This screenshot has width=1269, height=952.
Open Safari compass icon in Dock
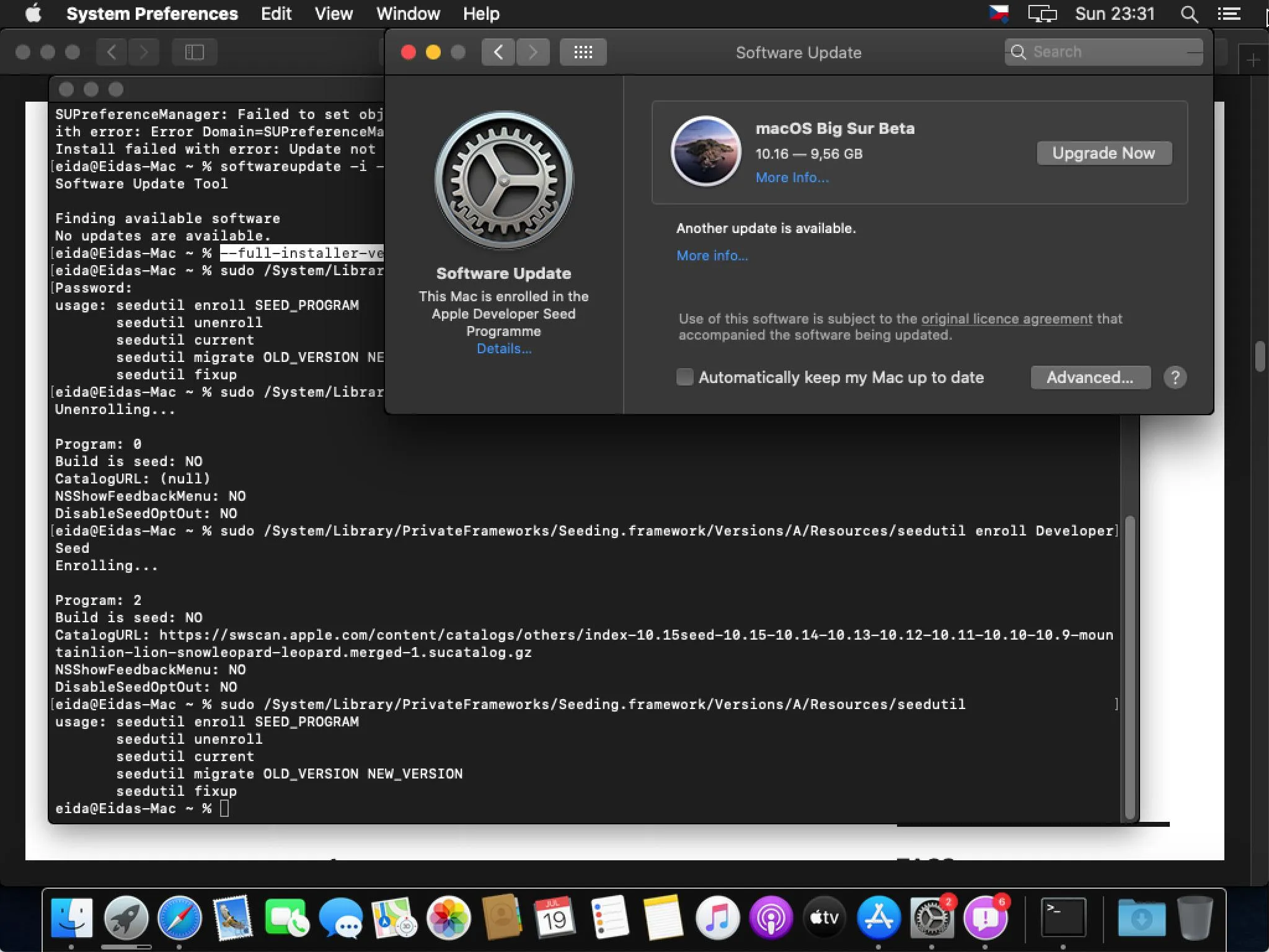pos(180,918)
